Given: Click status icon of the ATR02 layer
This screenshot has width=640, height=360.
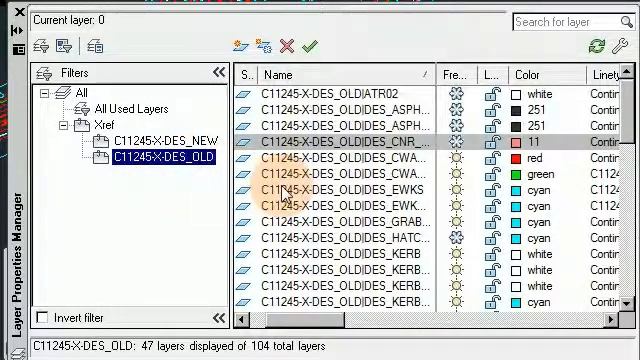Looking at the screenshot, I should [x=243, y=94].
